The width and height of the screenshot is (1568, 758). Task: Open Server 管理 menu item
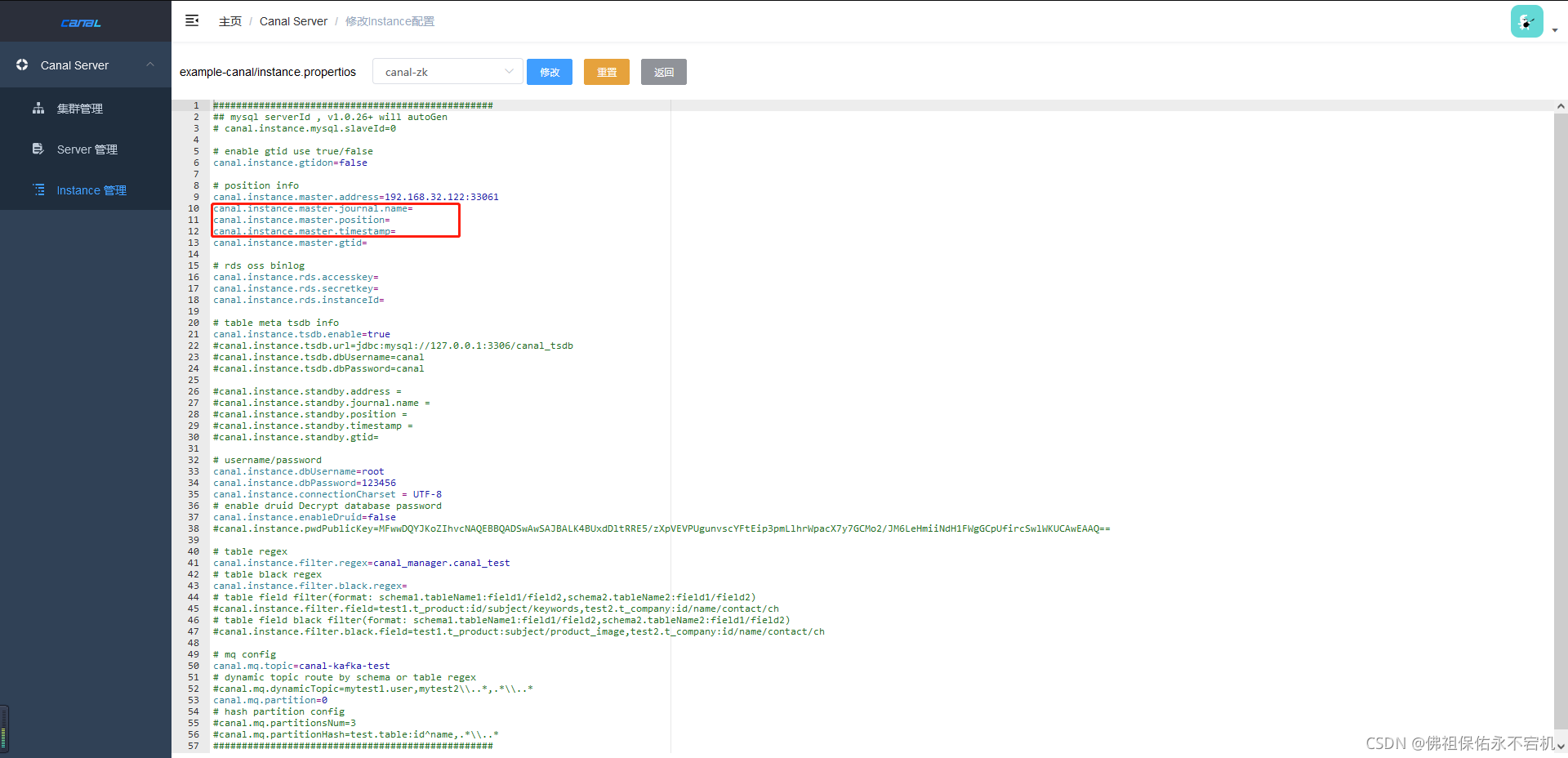tap(87, 149)
